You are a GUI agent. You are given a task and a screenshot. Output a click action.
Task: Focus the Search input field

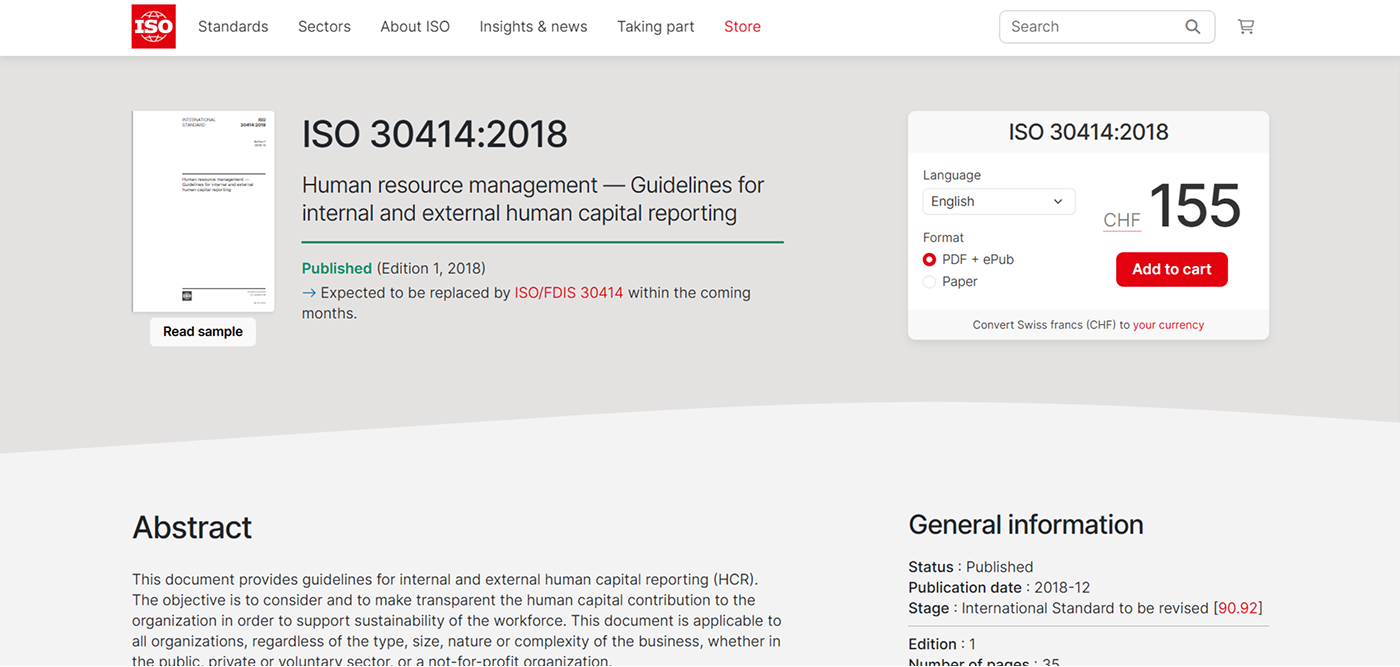(x=1090, y=27)
